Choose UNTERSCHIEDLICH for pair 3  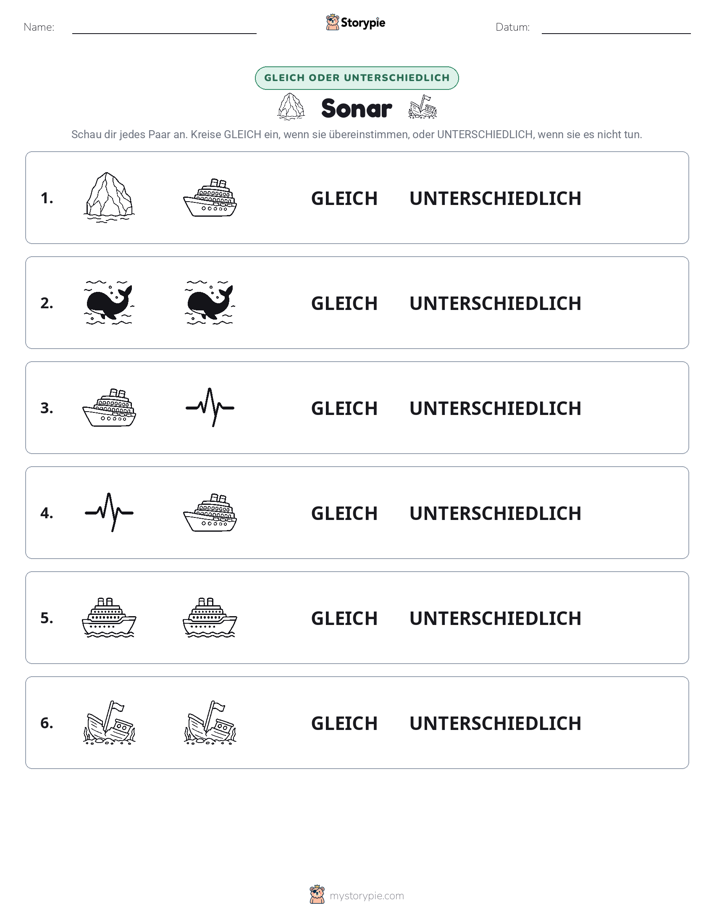(x=495, y=408)
